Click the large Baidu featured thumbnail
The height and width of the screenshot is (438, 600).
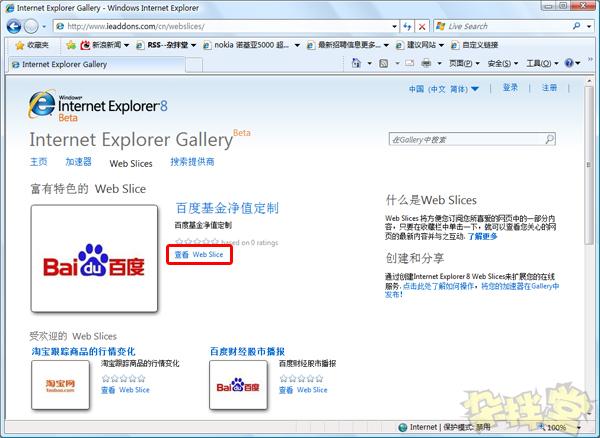[x=94, y=258]
